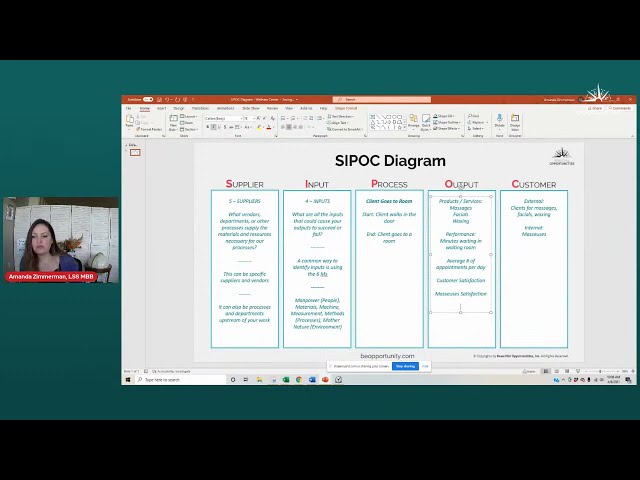This screenshot has width=640, height=480.
Task: Click Increase Font Size icon
Action: (259, 118)
